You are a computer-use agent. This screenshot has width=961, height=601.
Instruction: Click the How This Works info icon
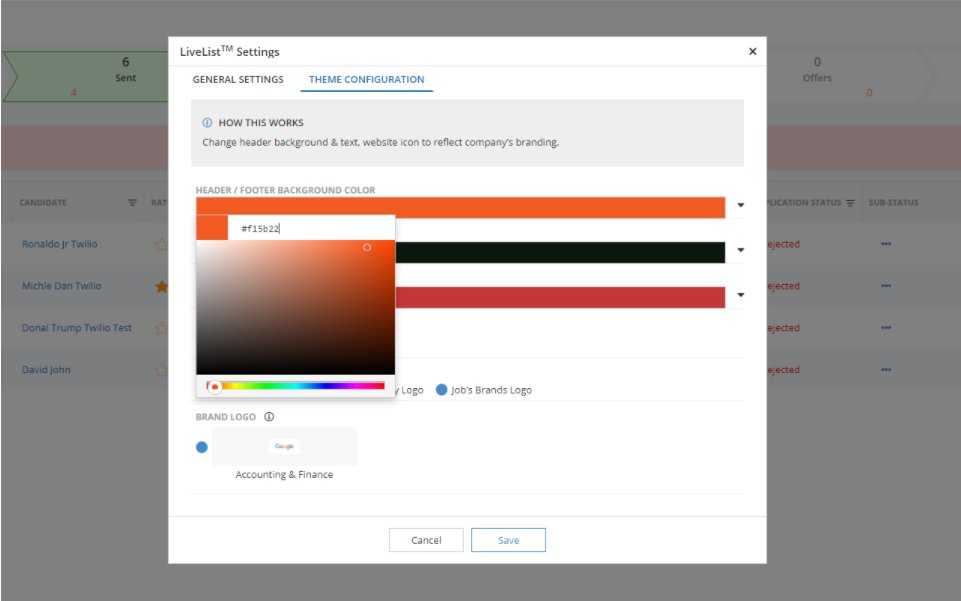(x=207, y=123)
